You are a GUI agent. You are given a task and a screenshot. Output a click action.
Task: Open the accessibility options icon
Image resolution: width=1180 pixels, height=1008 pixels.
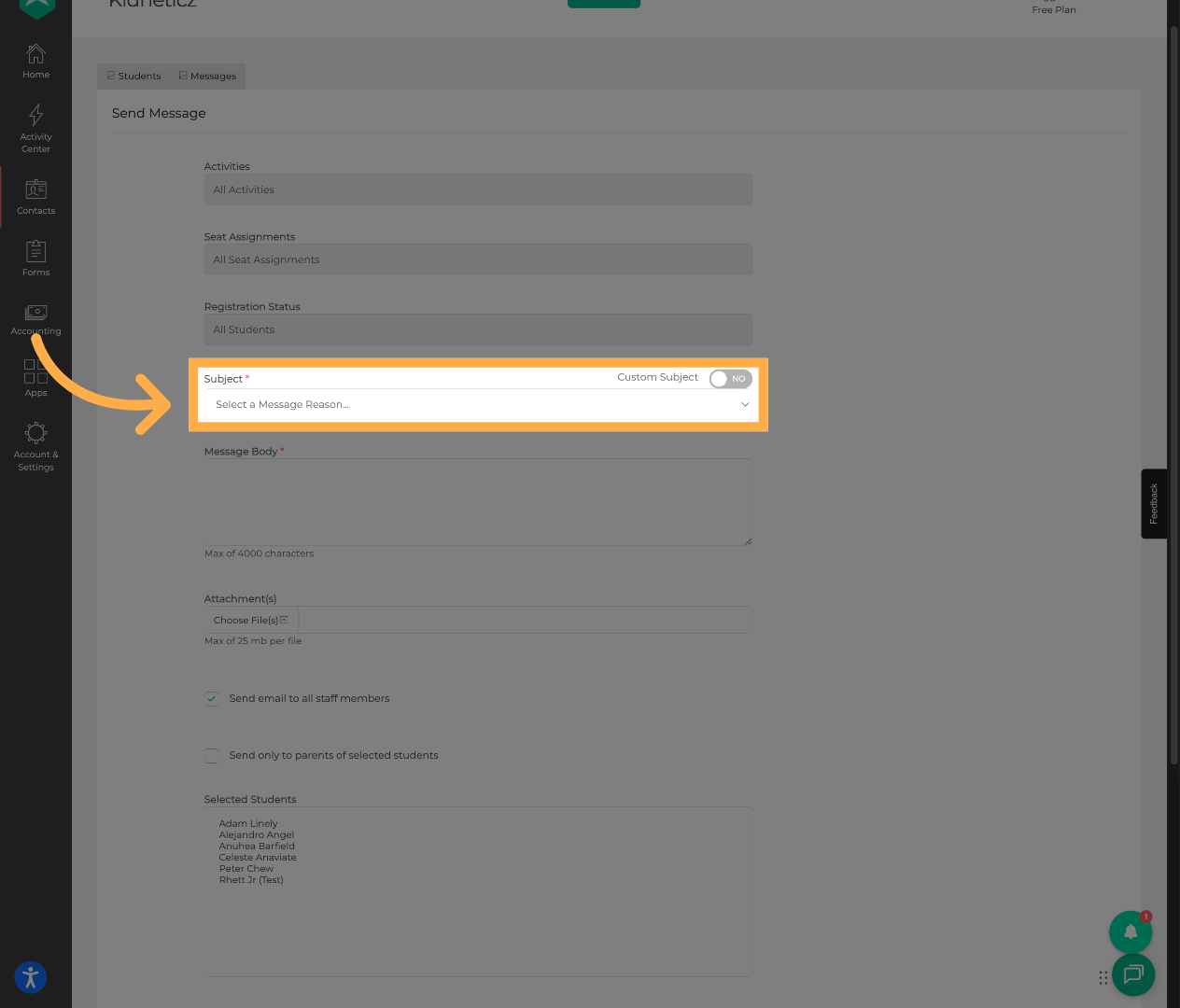pyautogui.click(x=30, y=977)
